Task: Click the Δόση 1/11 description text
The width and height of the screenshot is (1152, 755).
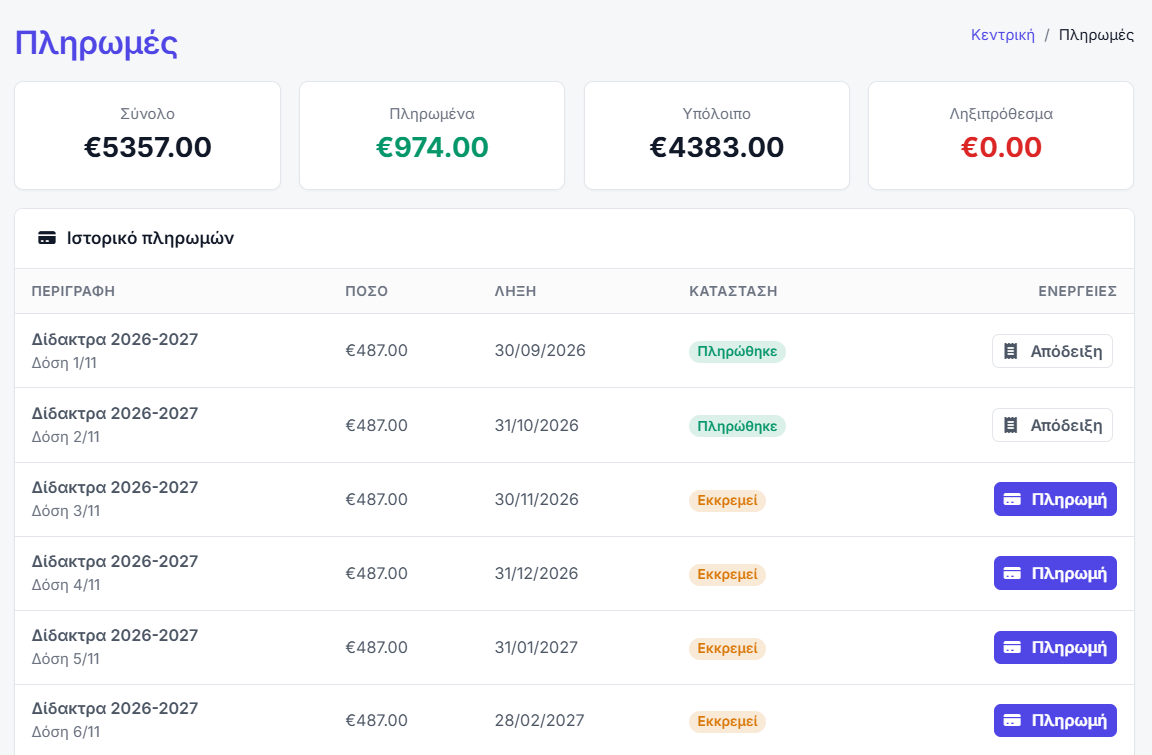Action: click(64, 363)
